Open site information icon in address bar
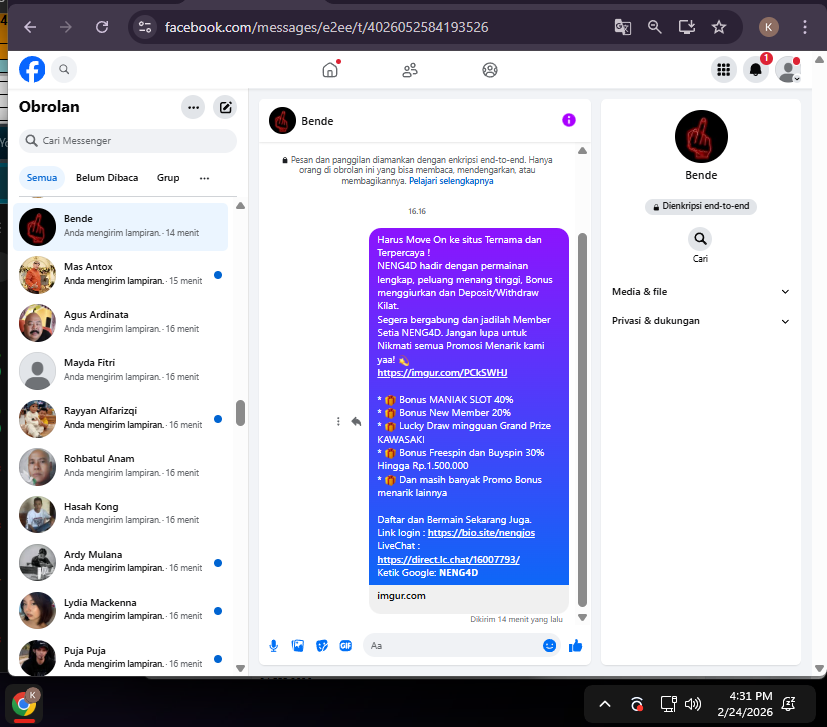Screen dimensions: 827x727 pos(145,27)
